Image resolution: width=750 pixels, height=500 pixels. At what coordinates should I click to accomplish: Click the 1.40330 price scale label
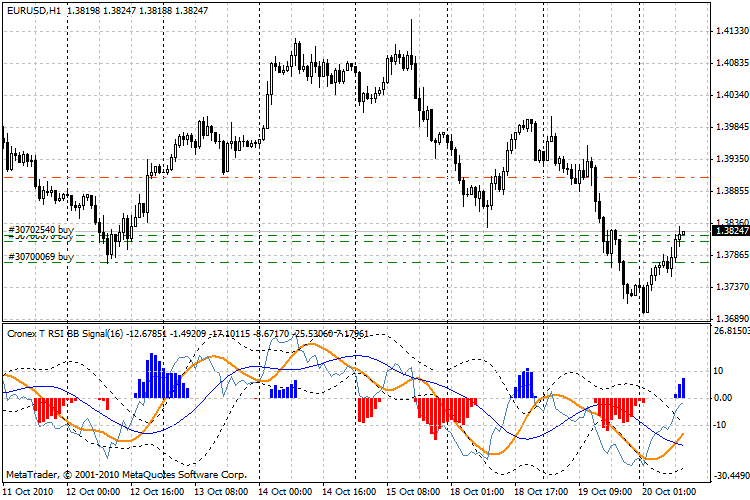[729, 96]
